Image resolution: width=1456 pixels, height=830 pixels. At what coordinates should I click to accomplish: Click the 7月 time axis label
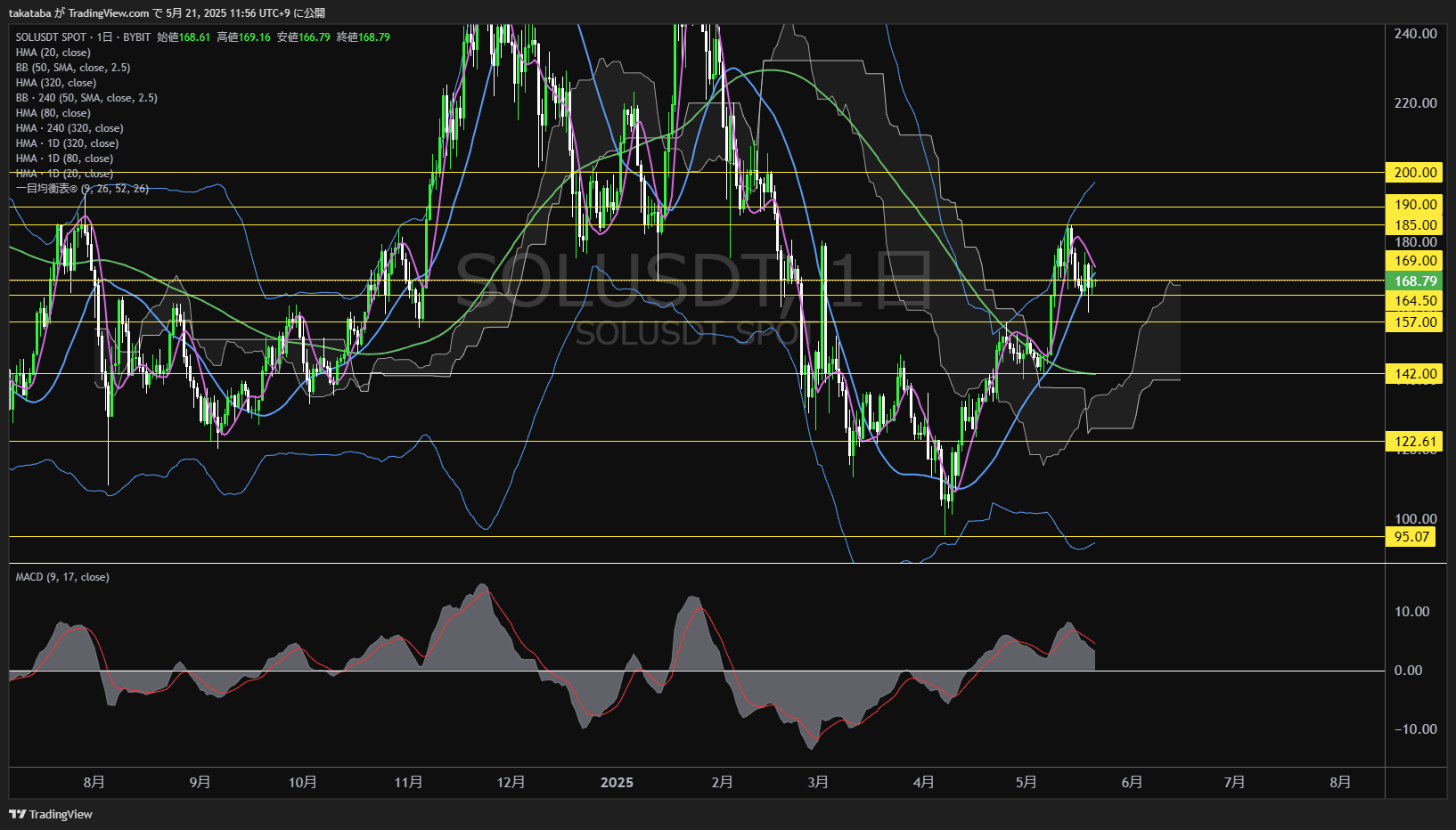1234,782
